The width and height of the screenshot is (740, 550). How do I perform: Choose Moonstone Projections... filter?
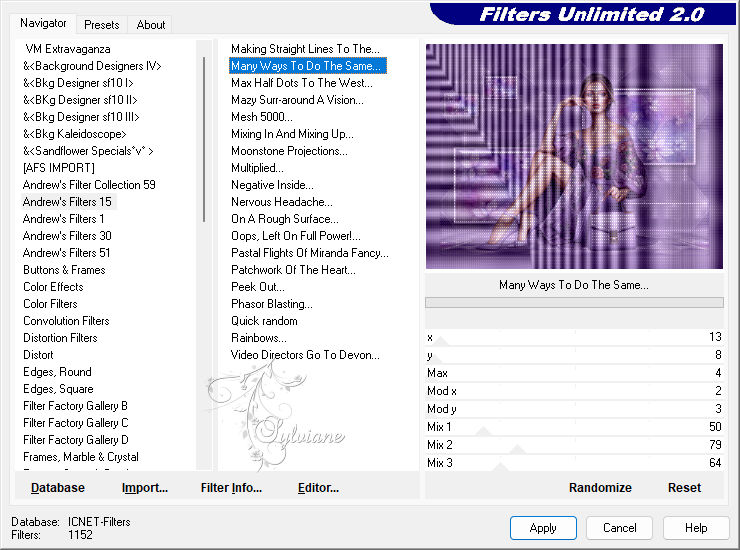(x=289, y=151)
